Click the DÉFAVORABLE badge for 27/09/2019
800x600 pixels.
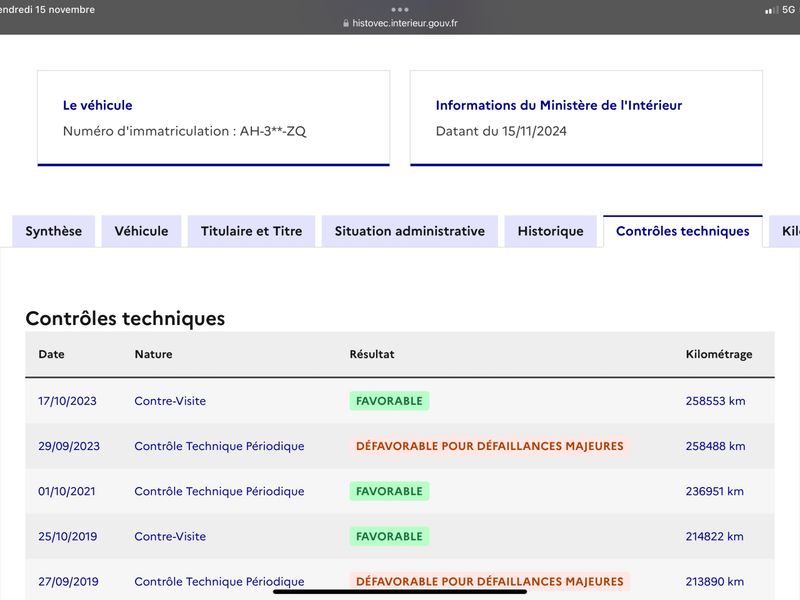click(490, 582)
